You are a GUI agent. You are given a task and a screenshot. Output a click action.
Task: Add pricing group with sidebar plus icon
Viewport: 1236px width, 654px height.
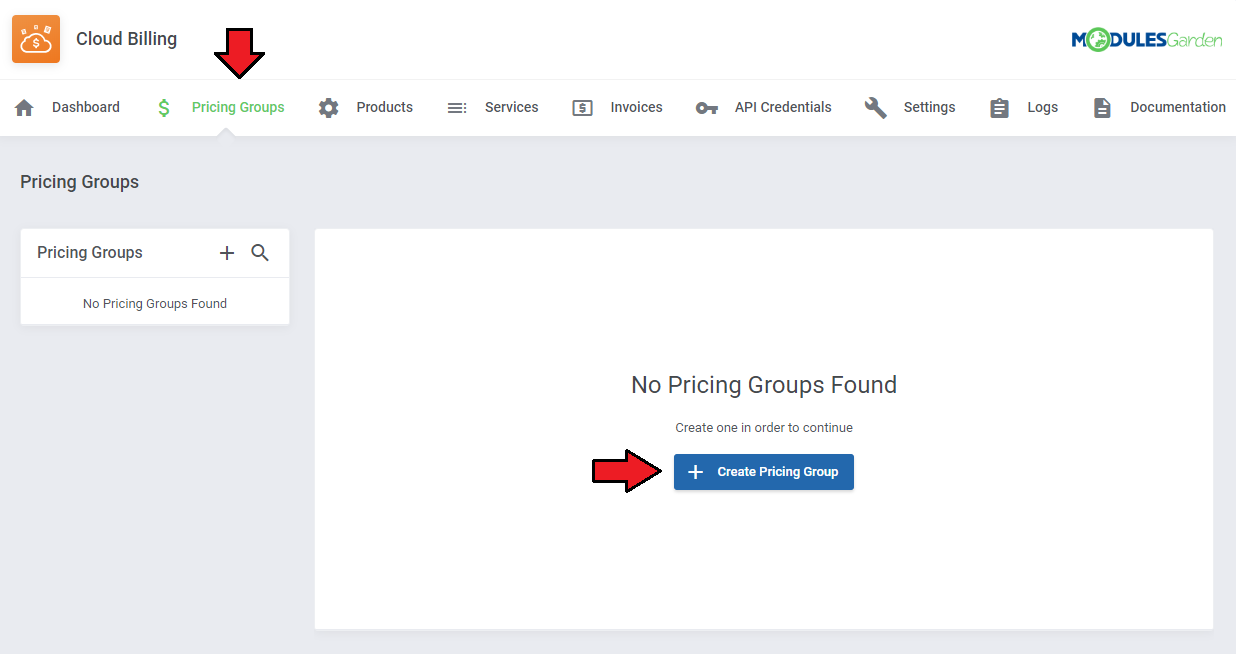pyautogui.click(x=227, y=253)
